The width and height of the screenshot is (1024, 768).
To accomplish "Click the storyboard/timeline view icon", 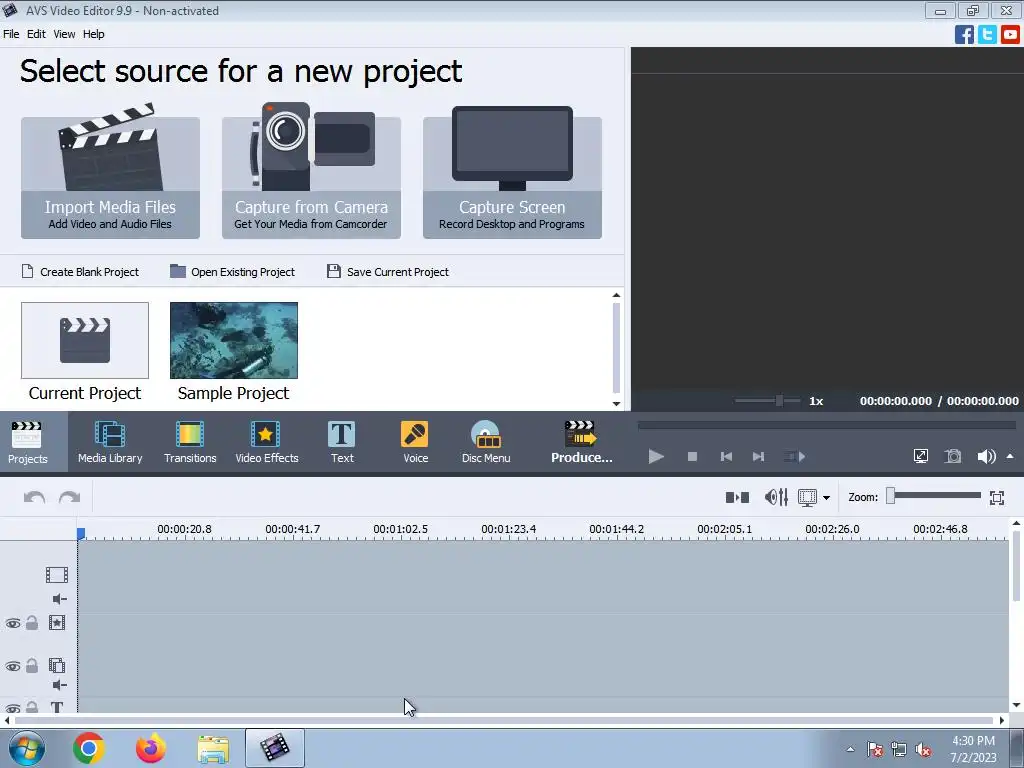I will point(807,498).
